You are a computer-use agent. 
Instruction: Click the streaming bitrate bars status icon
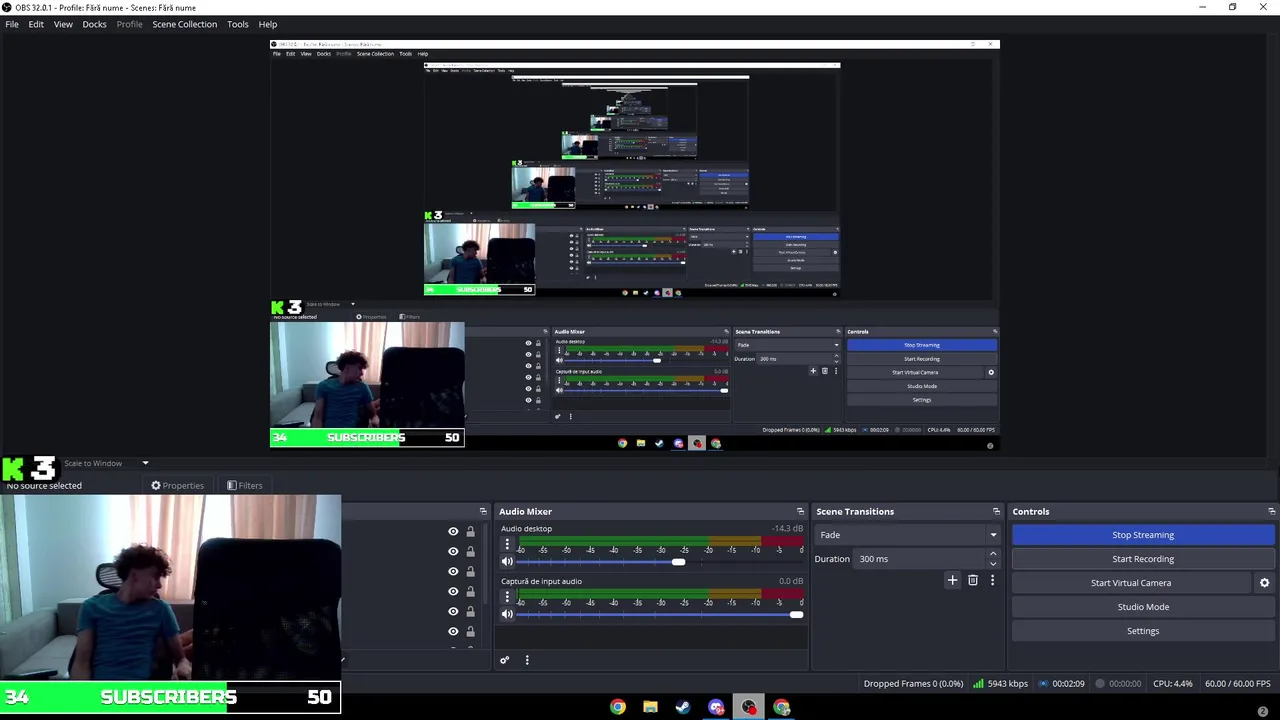[978, 684]
